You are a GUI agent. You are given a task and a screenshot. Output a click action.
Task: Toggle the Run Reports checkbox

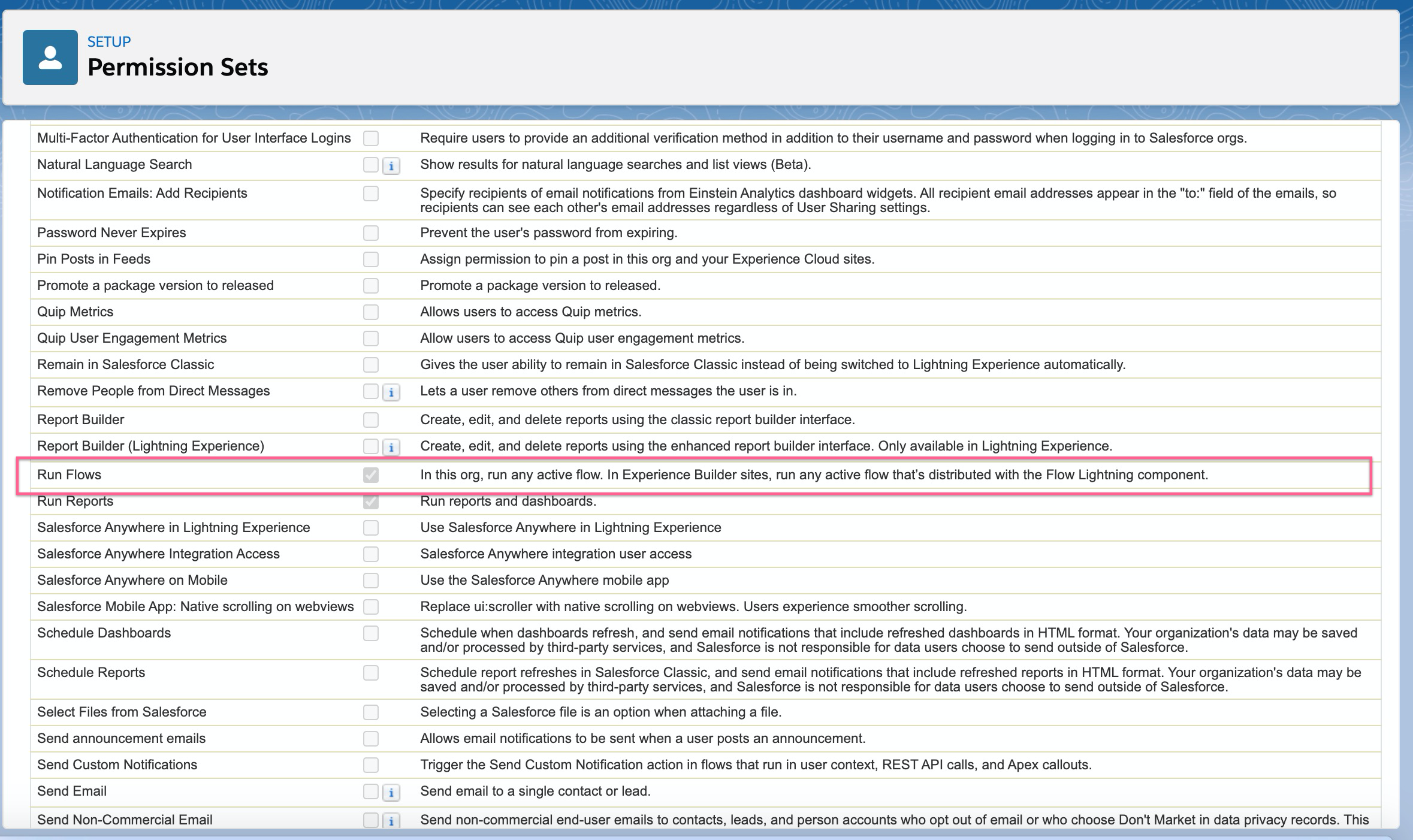[371, 501]
